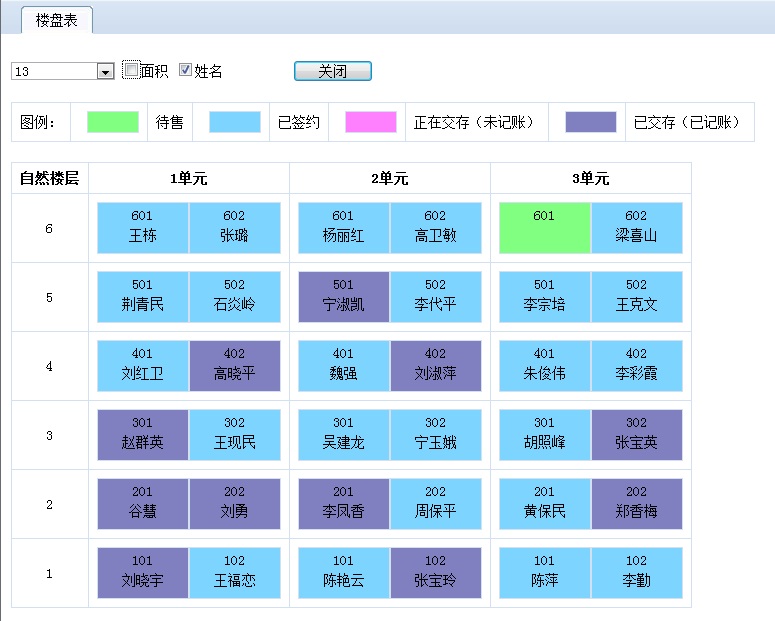
Task: Select unit 201 谷慧
Action: tap(143, 504)
